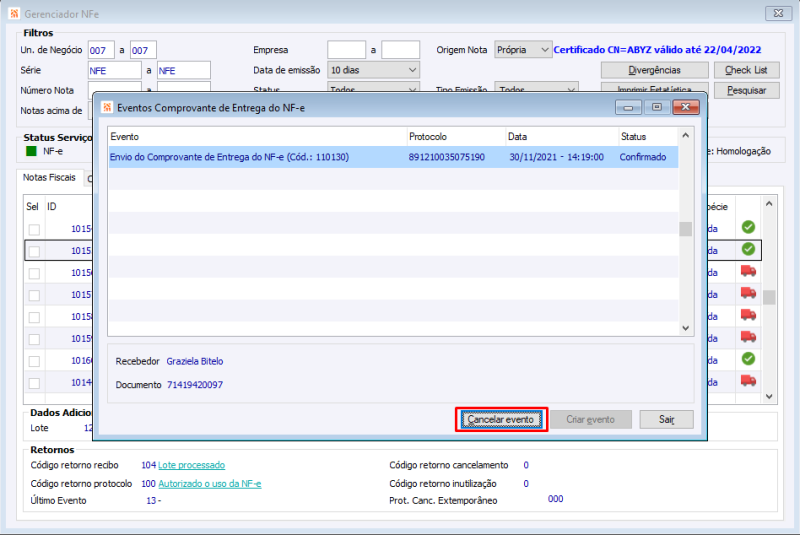Select the checkbox in the last visible note row
Image resolution: width=800 pixels, height=535 pixels.
click(34, 383)
